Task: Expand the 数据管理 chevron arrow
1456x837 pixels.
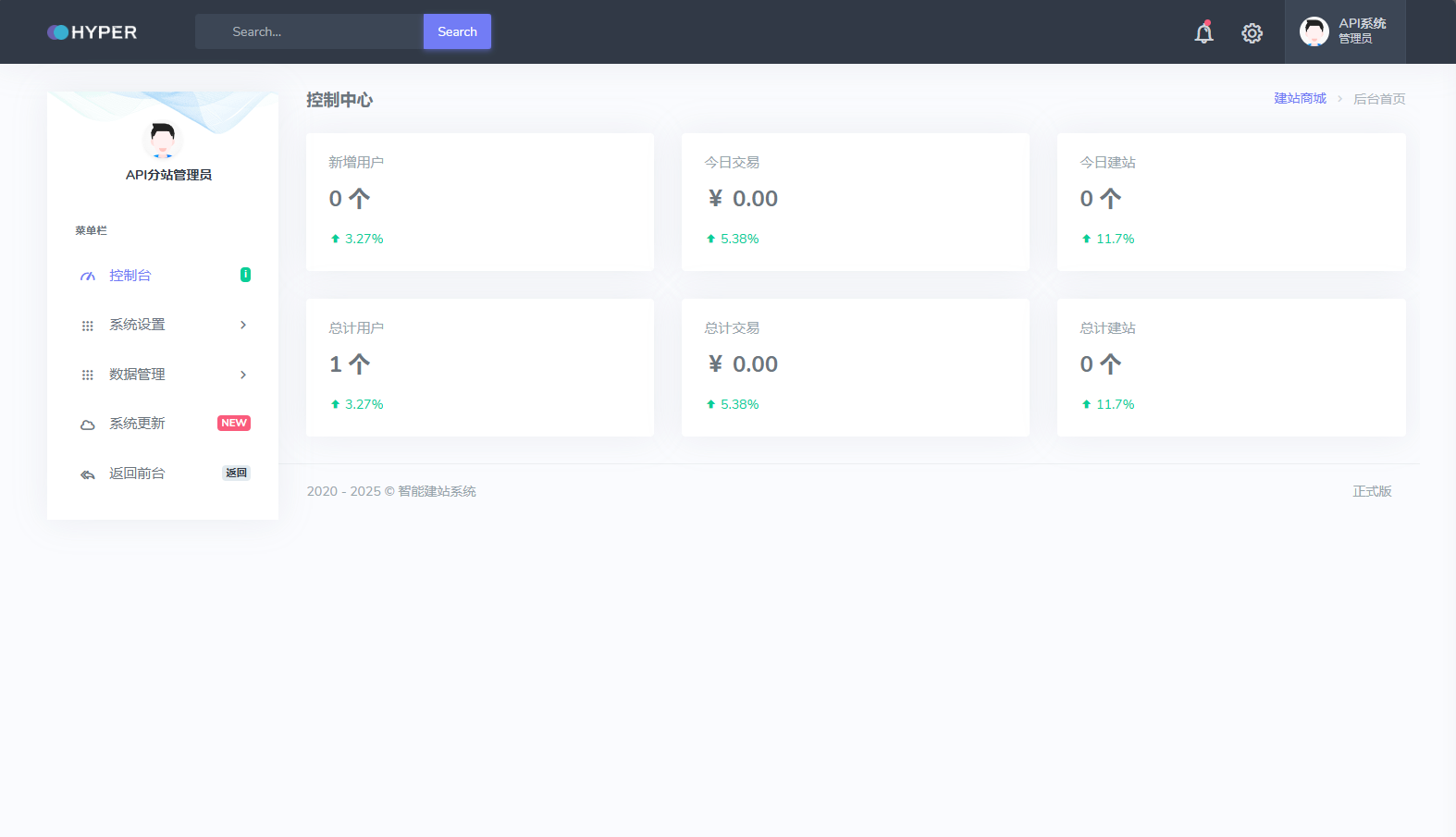Action: [x=243, y=375]
